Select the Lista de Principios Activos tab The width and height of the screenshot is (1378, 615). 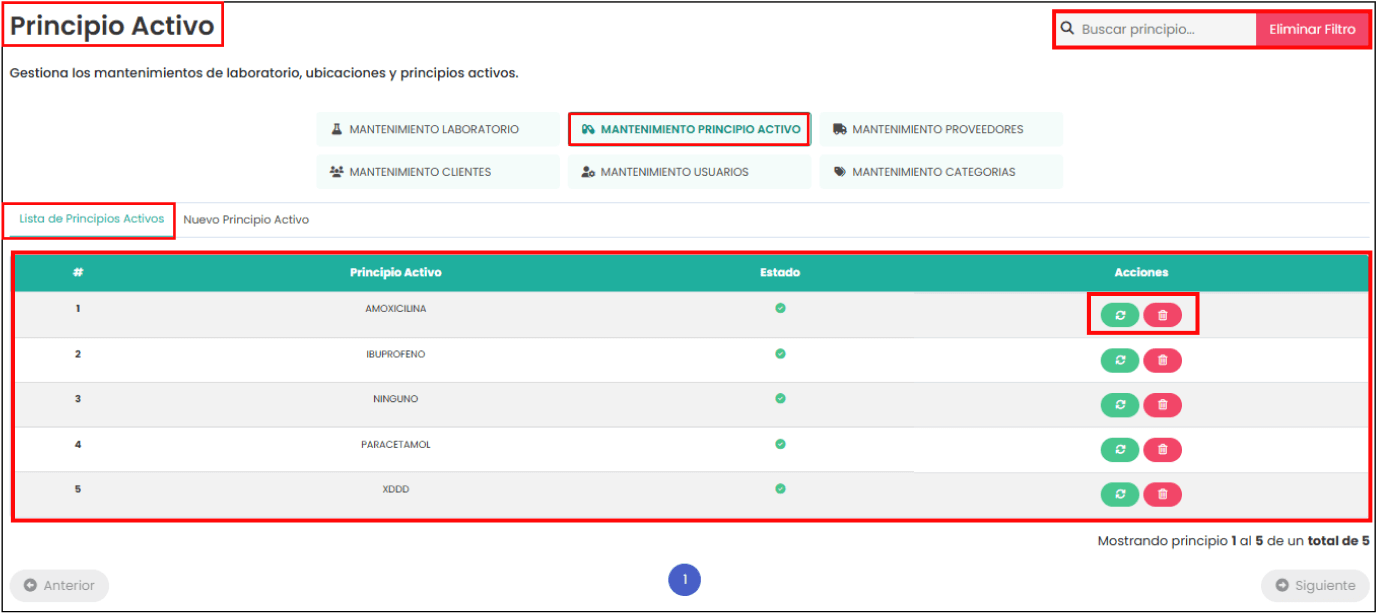pyautogui.click(x=92, y=219)
